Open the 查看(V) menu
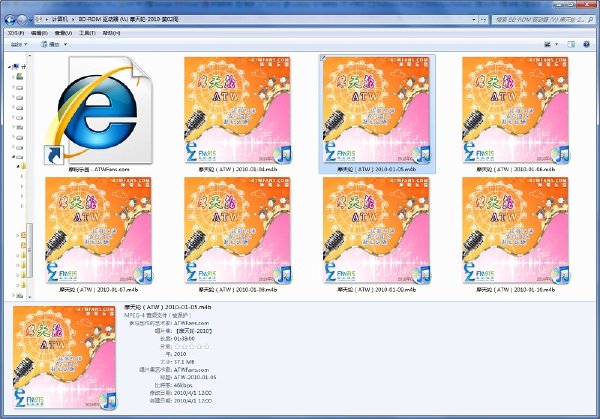The height and width of the screenshot is (419, 600). click(x=63, y=33)
